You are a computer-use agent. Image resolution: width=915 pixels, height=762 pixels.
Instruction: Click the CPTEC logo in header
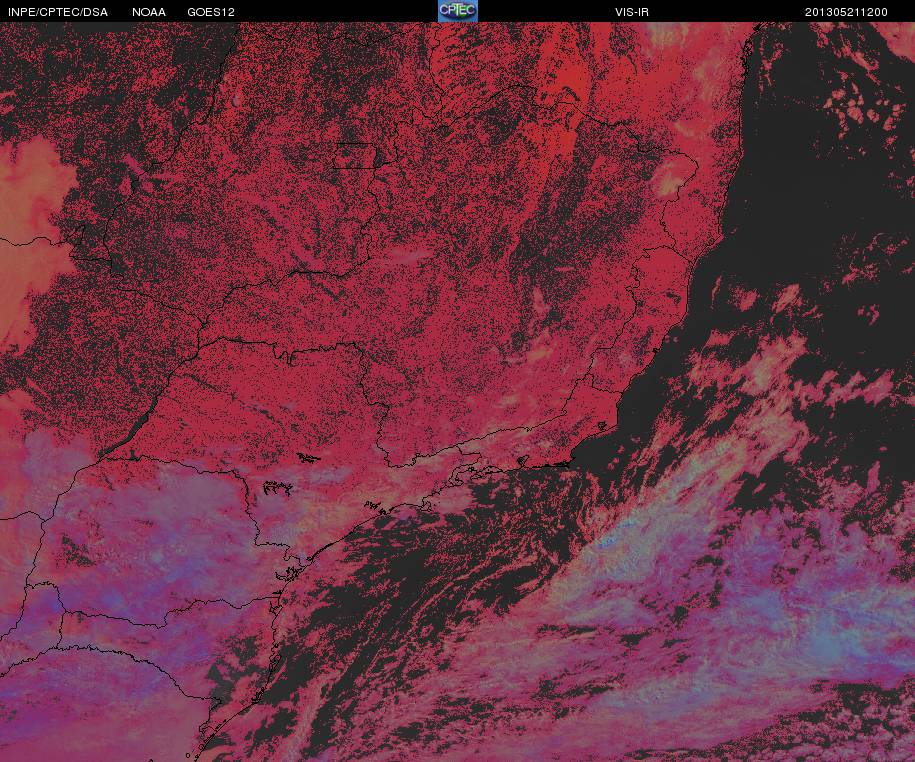pyautogui.click(x=458, y=11)
